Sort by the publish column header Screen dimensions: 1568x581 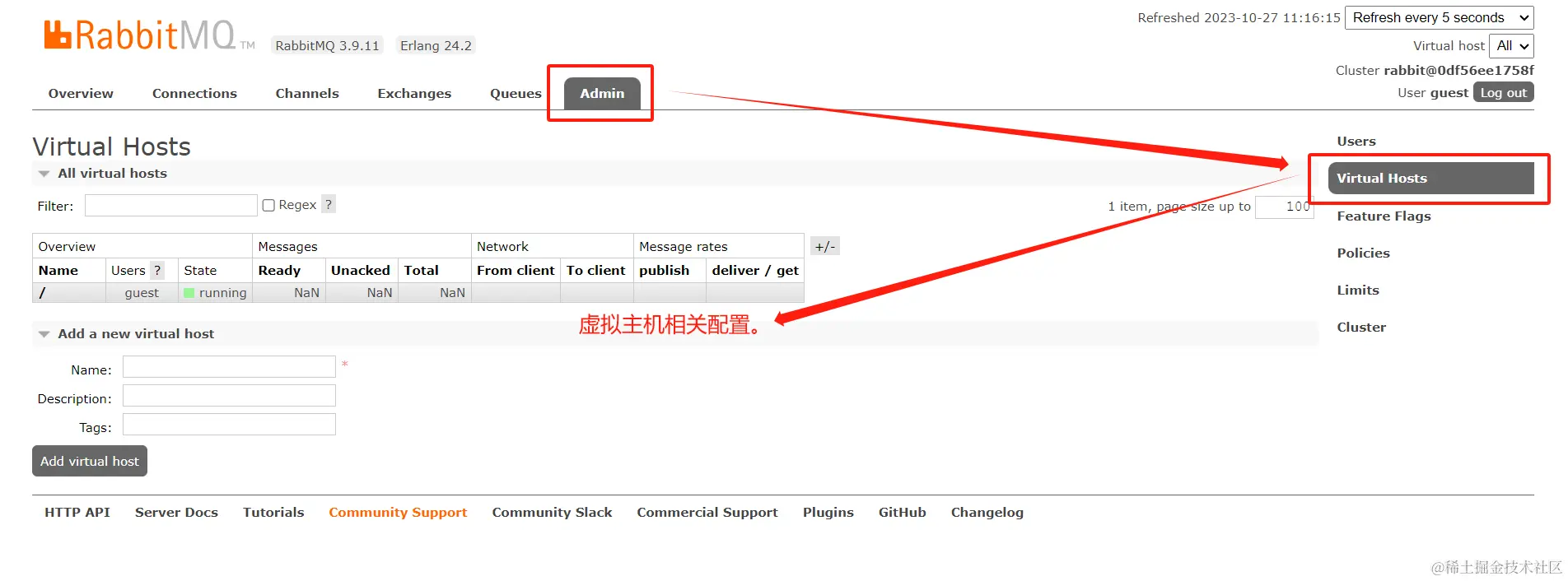pyautogui.click(x=665, y=270)
